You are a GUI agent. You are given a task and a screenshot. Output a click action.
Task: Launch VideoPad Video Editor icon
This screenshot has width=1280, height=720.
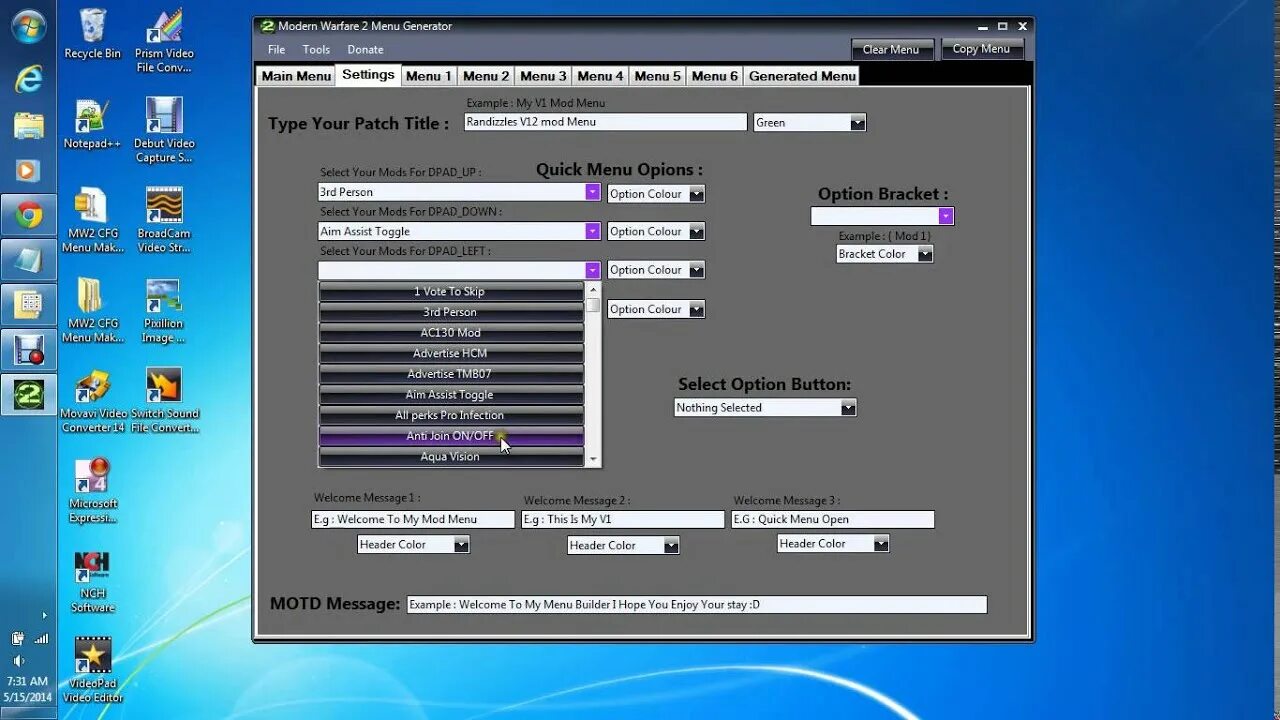pos(92,671)
